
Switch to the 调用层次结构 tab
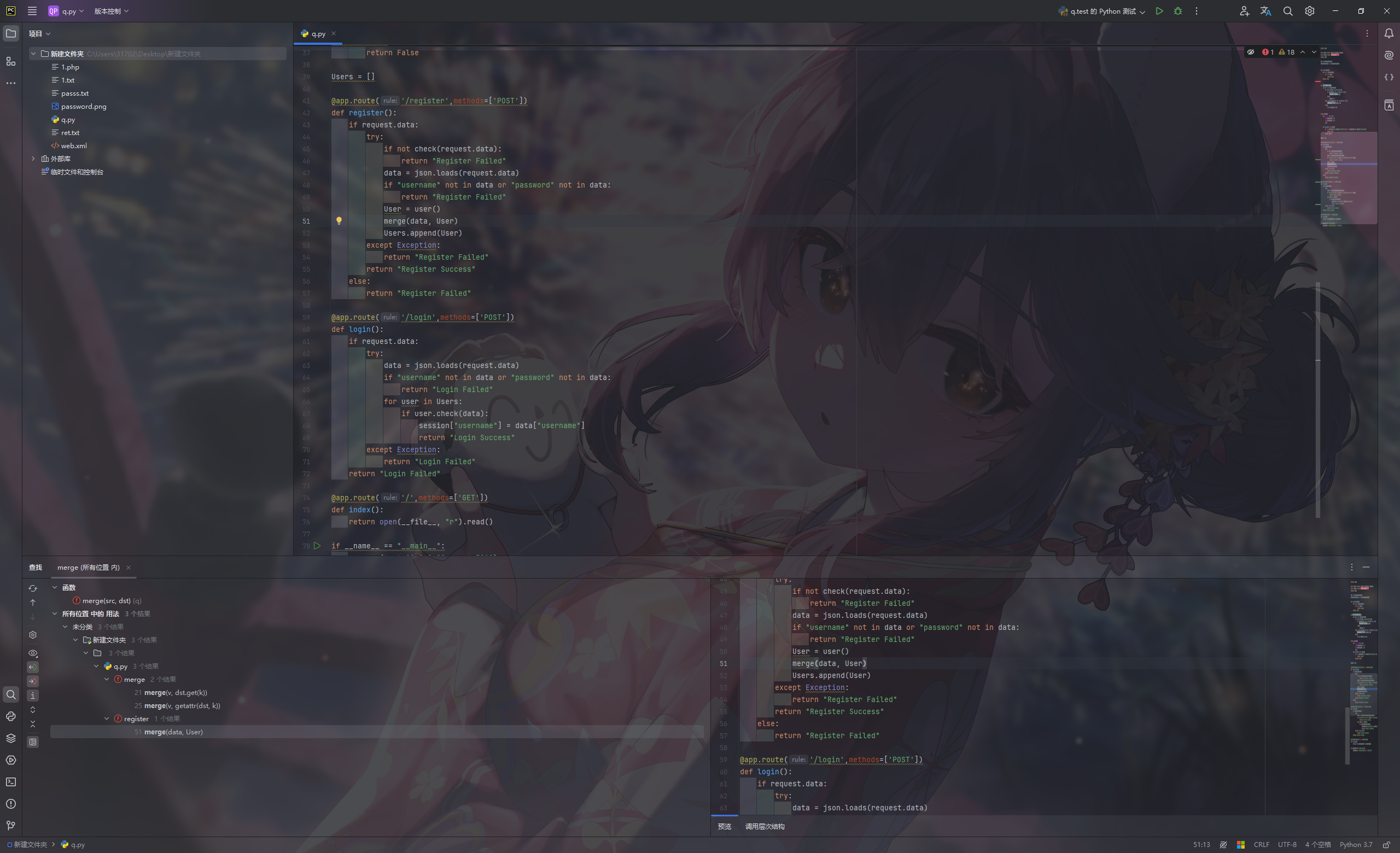(x=765, y=826)
